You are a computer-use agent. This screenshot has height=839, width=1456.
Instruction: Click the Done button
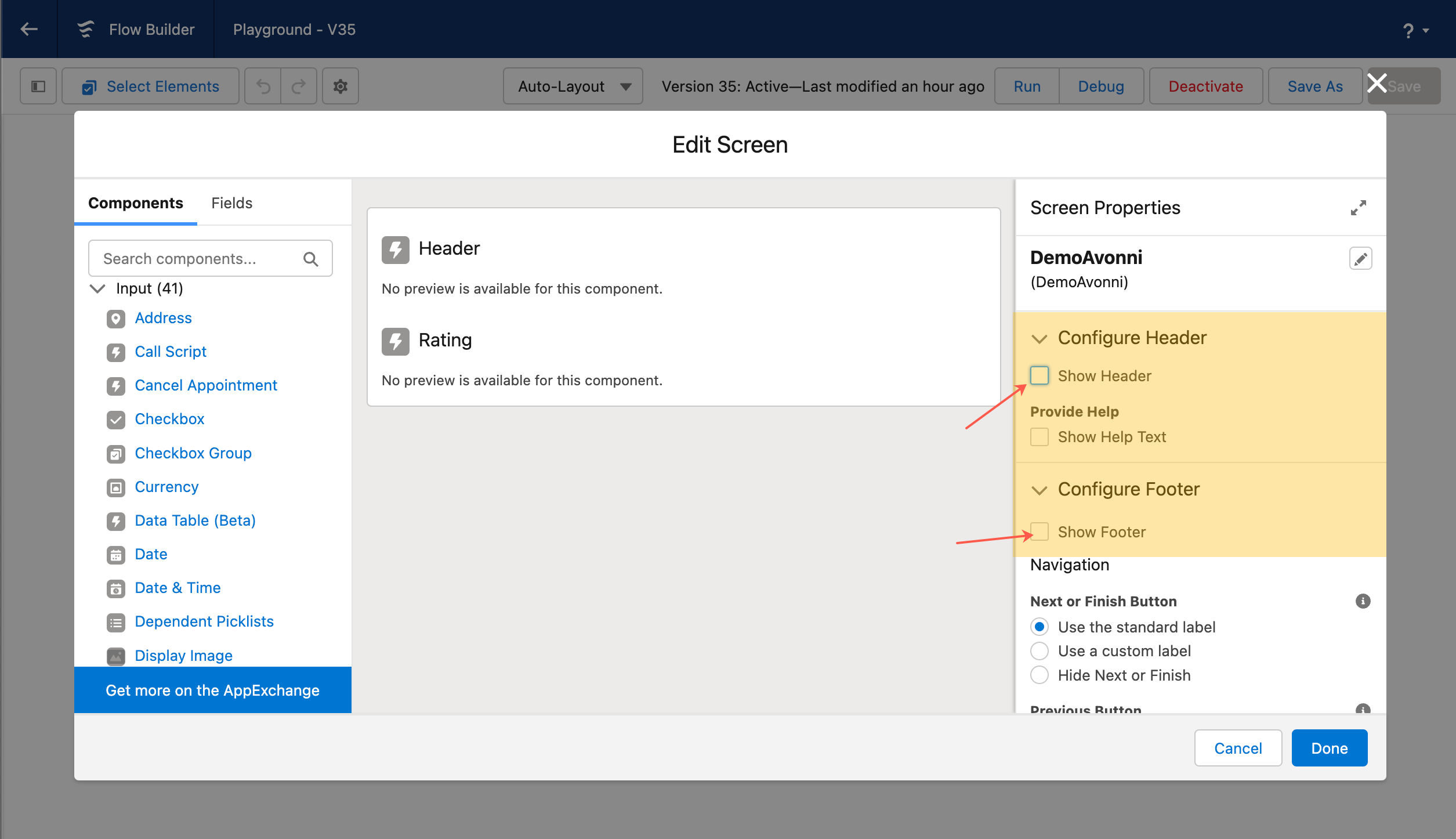click(x=1329, y=748)
